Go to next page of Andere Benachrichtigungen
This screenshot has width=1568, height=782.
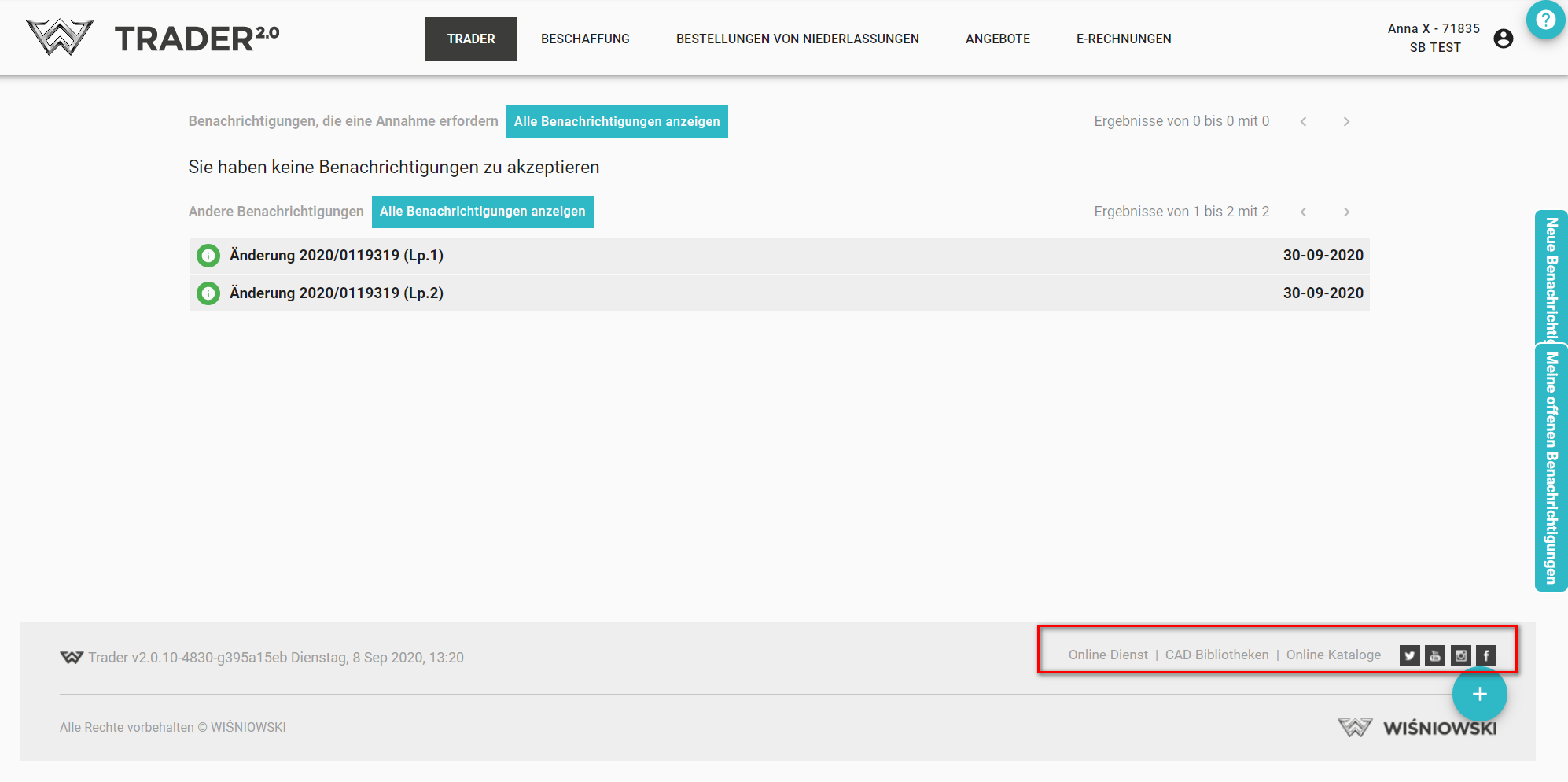pos(1346,212)
